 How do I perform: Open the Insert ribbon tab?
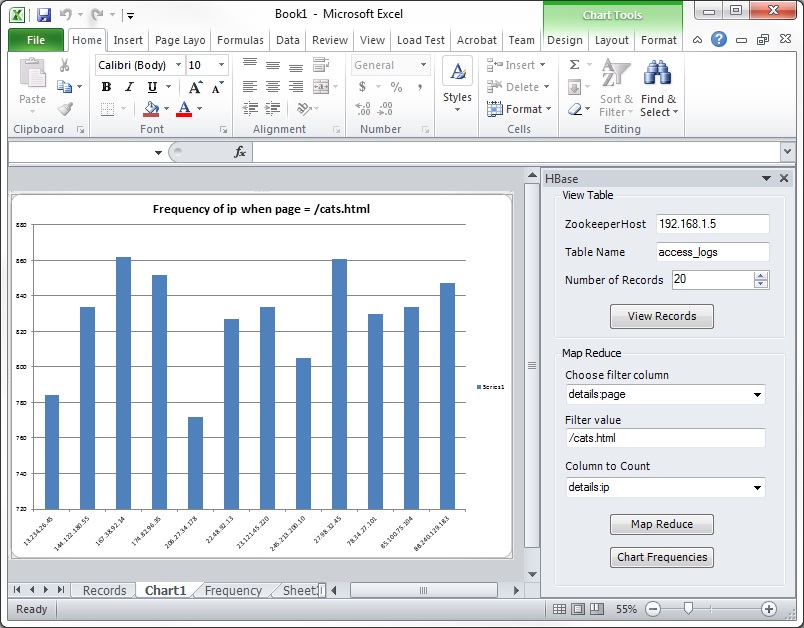[x=128, y=40]
